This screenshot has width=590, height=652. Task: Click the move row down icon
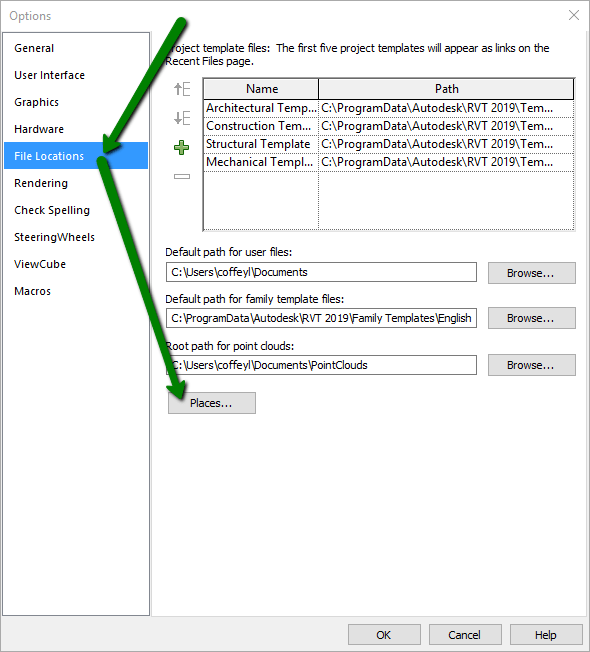tap(182, 118)
